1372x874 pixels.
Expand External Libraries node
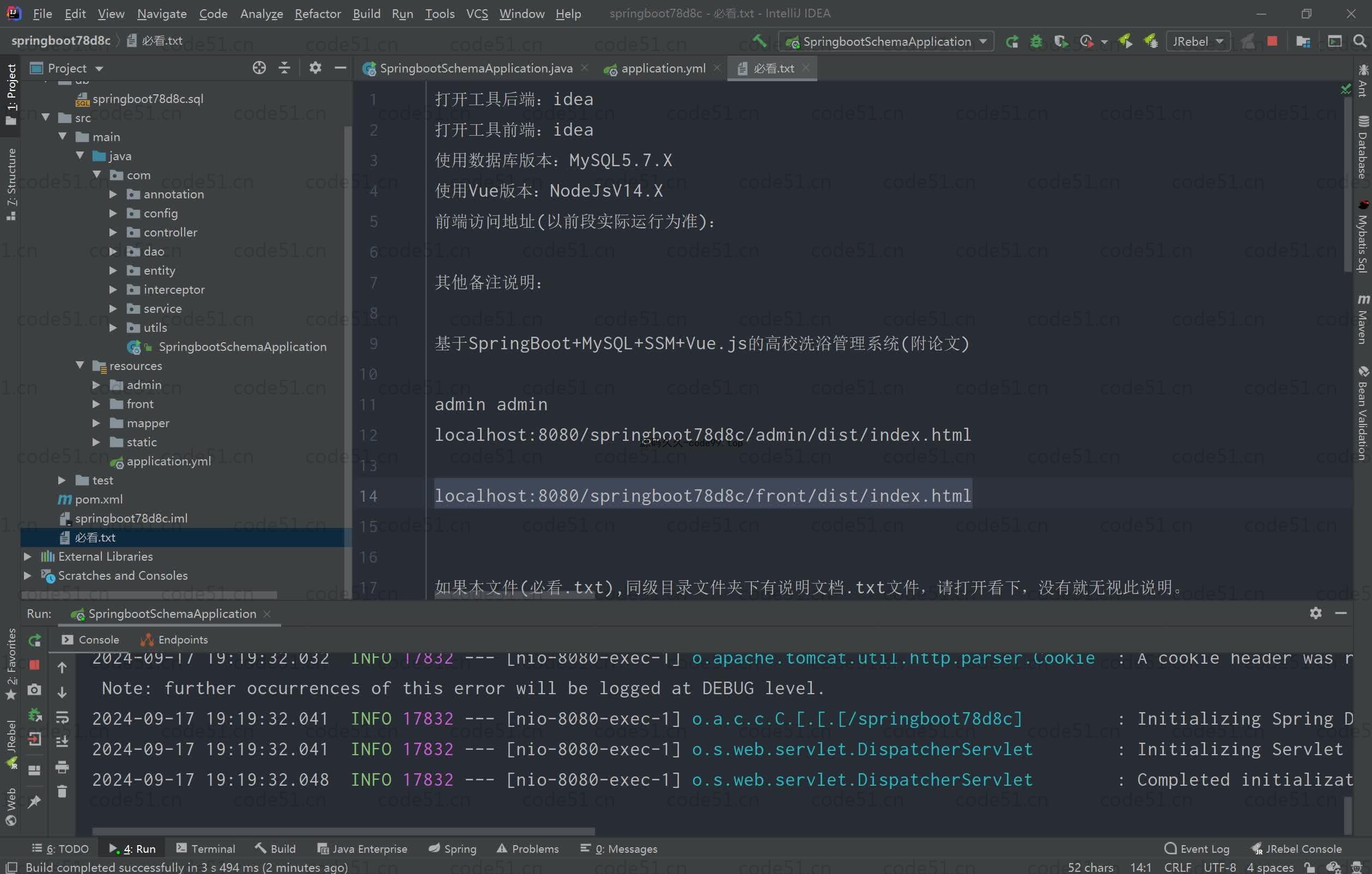coord(27,556)
